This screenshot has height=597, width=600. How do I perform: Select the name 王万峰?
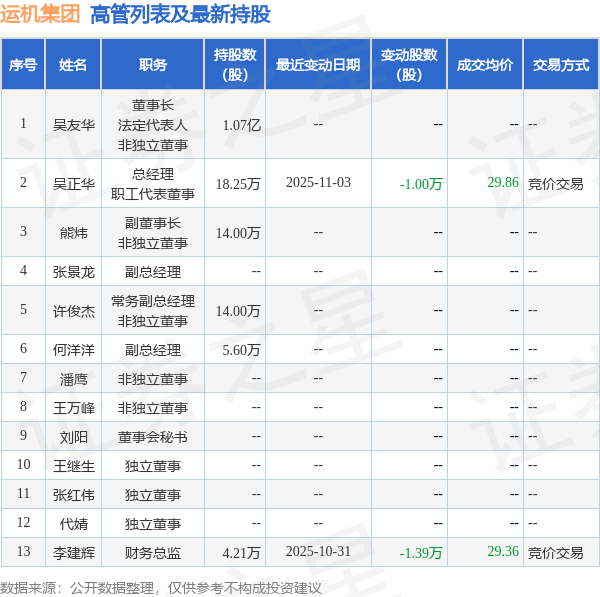(x=73, y=408)
